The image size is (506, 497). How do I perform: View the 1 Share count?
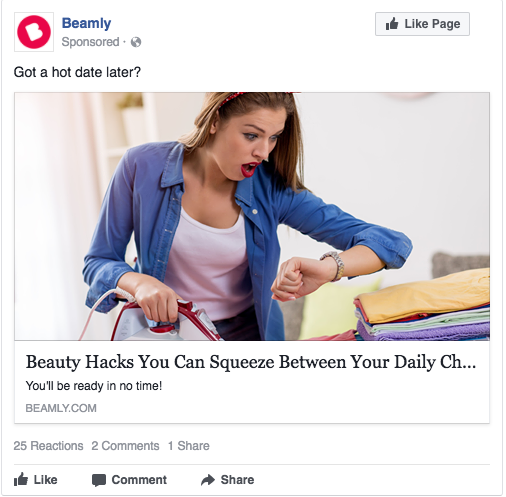pyautogui.click(x=189, y=446)
